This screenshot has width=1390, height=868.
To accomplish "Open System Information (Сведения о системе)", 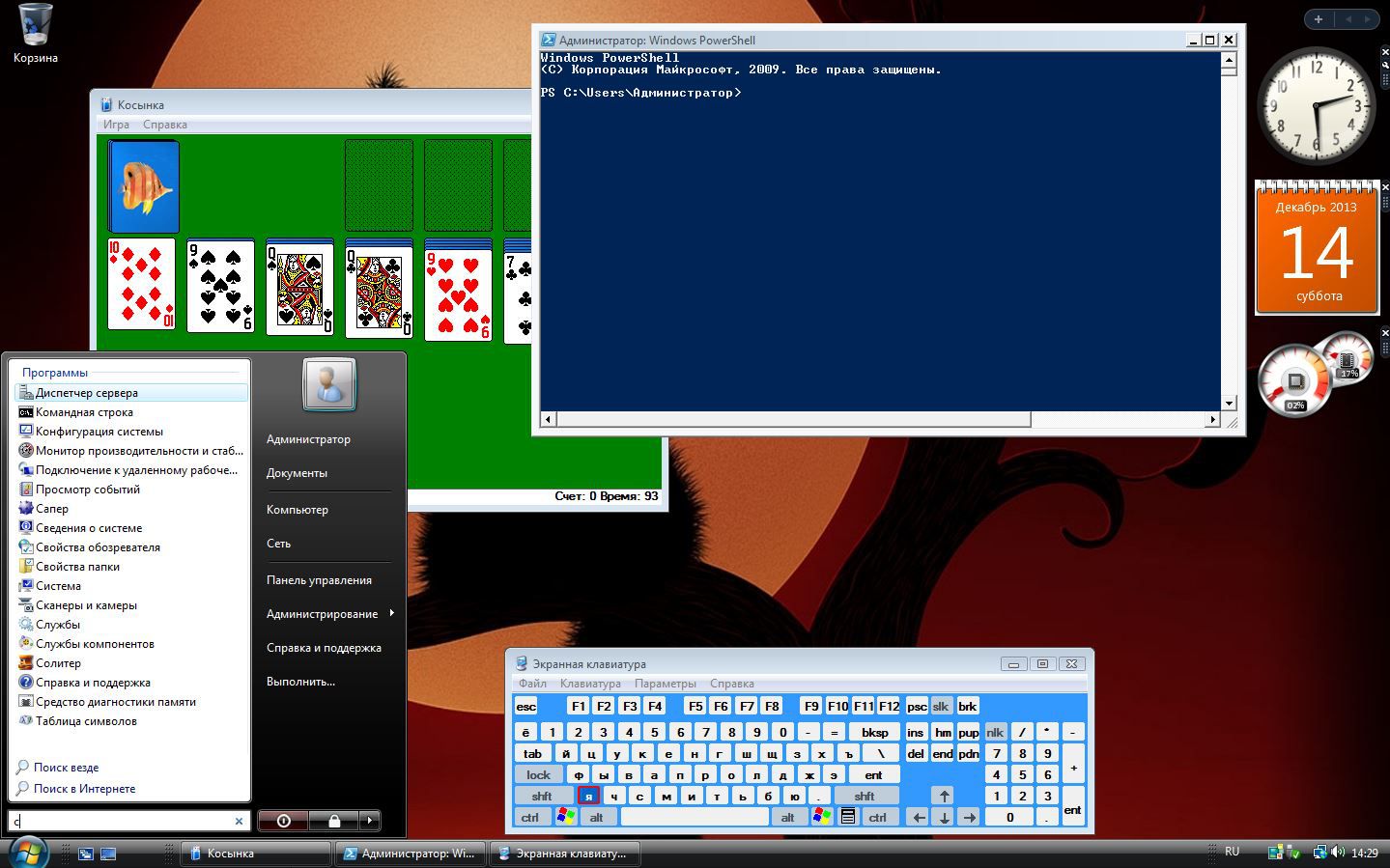I will (x=131, y=528).
